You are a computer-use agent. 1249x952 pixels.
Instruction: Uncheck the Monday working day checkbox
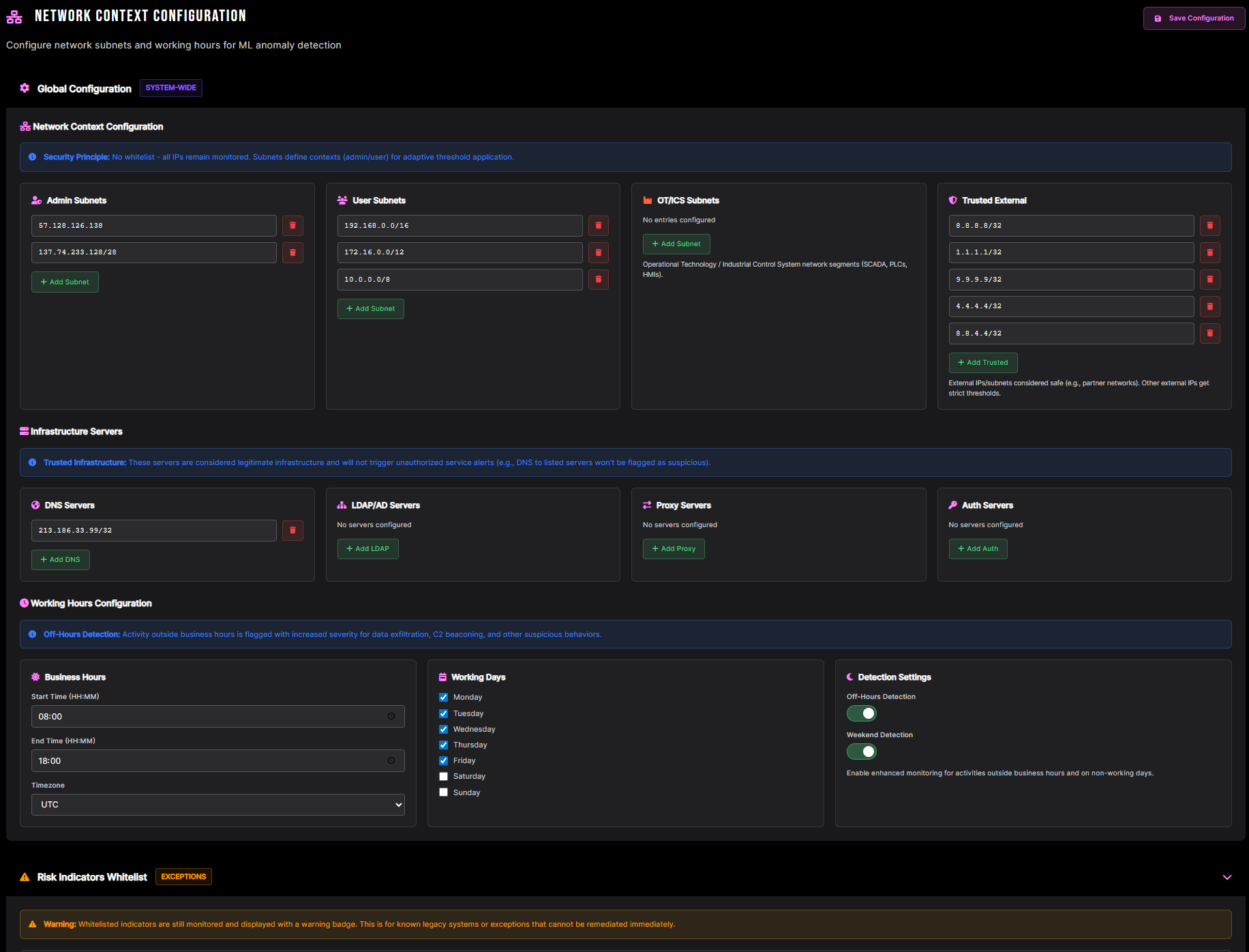click(443, 697)
